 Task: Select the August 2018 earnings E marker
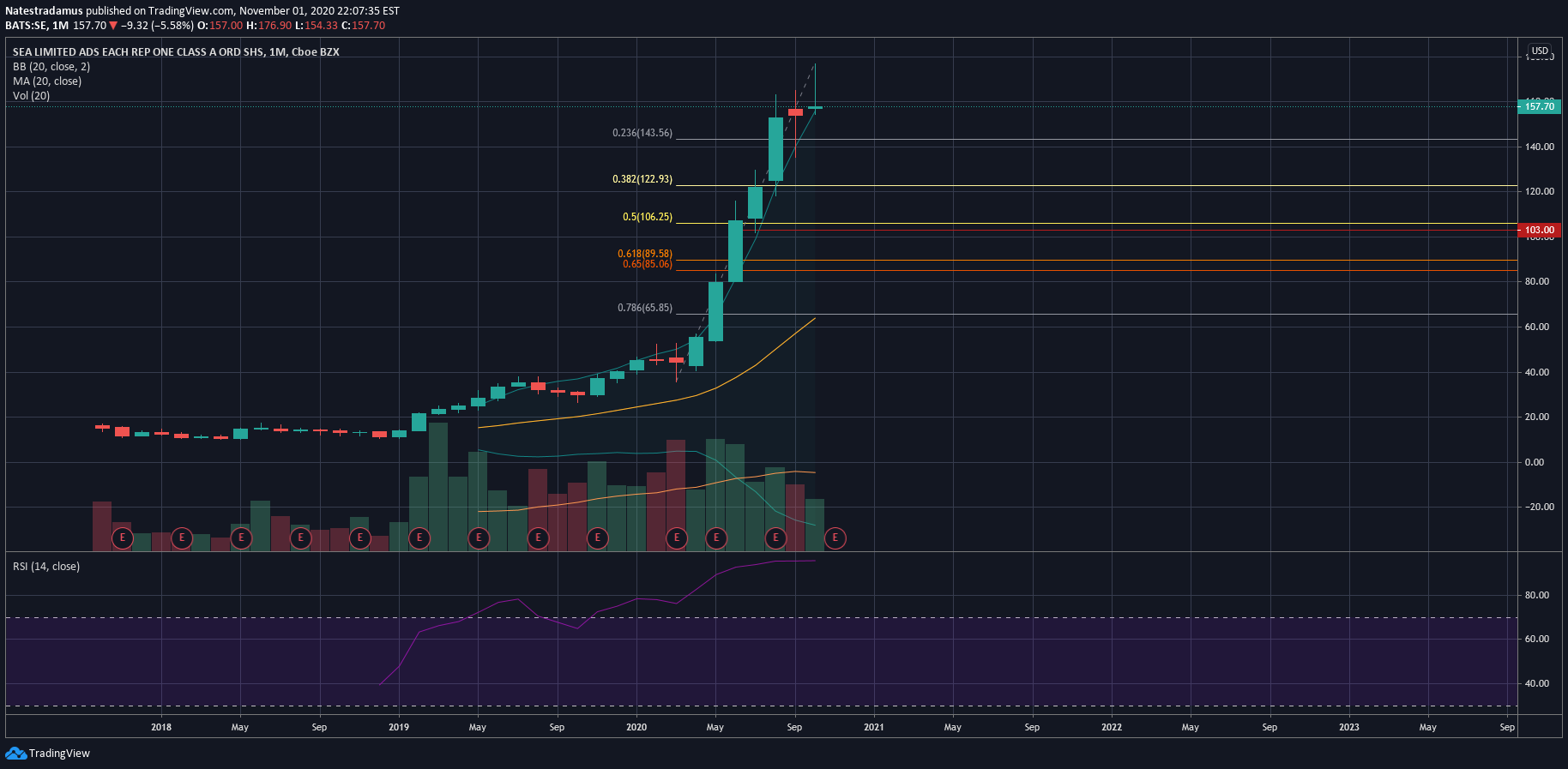300,538
